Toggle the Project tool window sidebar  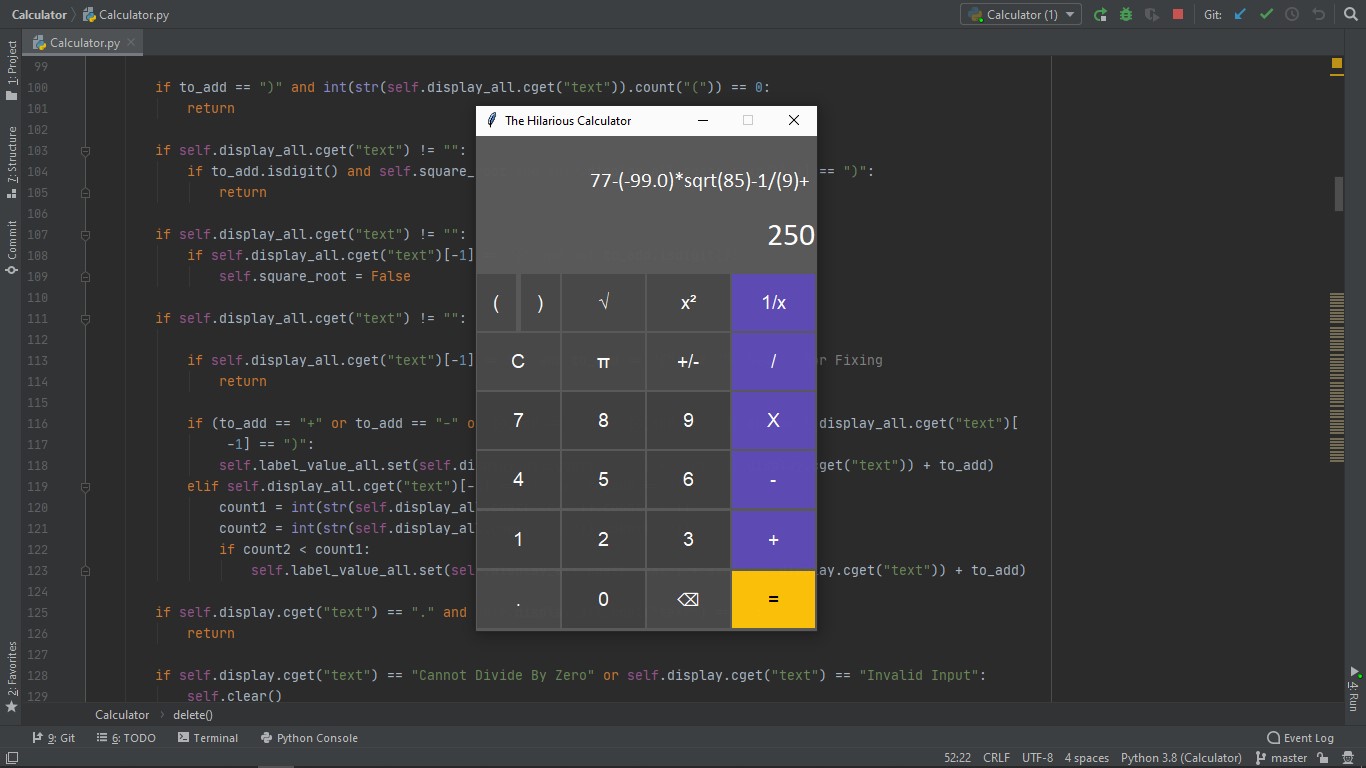pos(11,70)
